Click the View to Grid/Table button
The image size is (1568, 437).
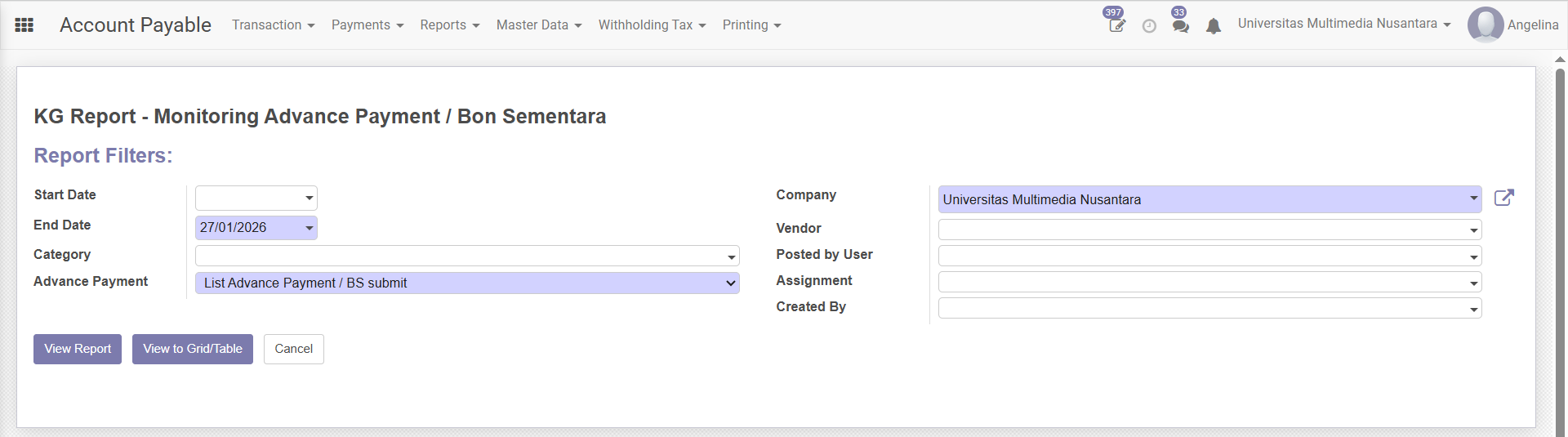tap(193, 349)
